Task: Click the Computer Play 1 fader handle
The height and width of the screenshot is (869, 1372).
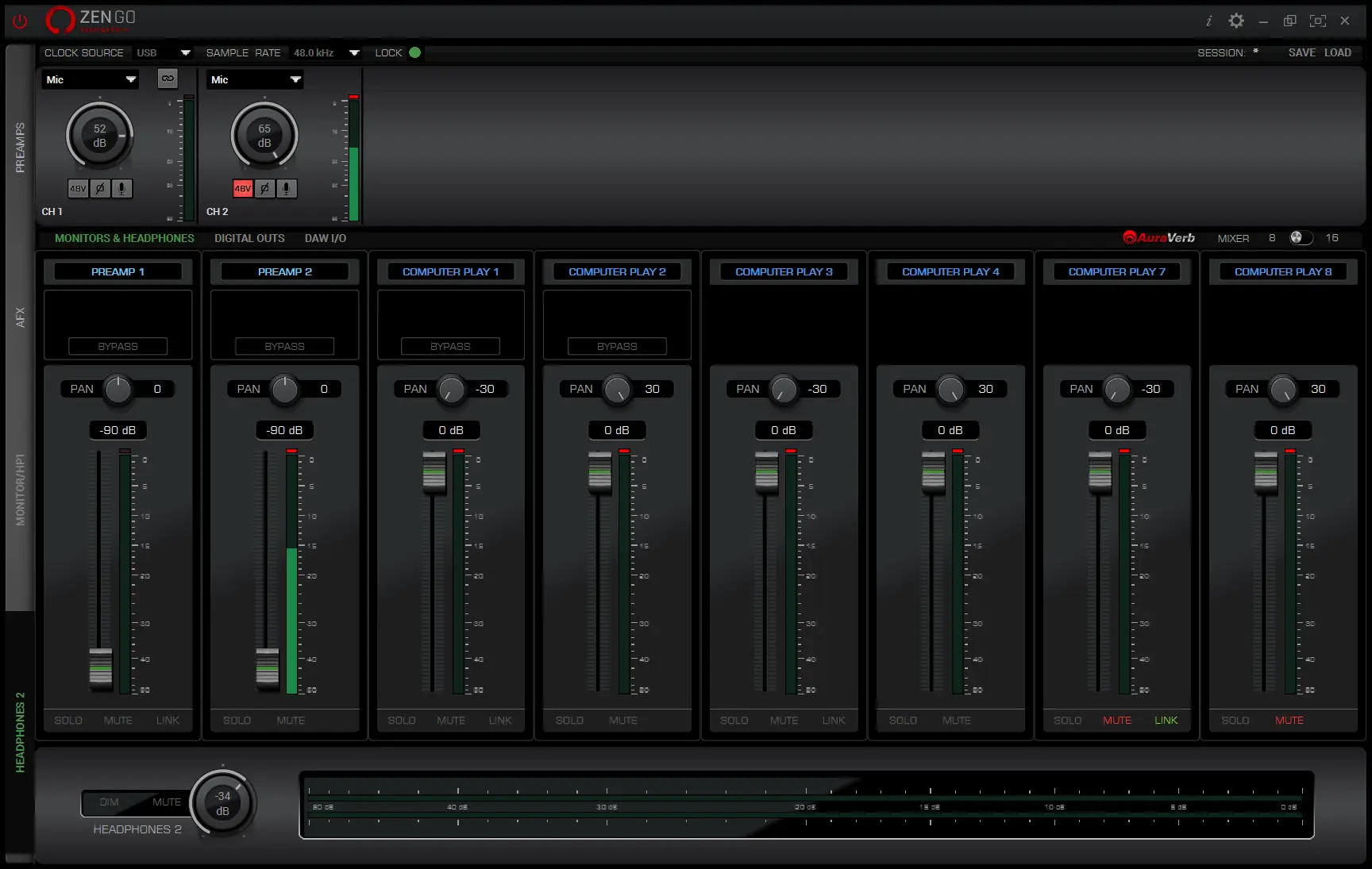Action: click(x=434, y=471)
